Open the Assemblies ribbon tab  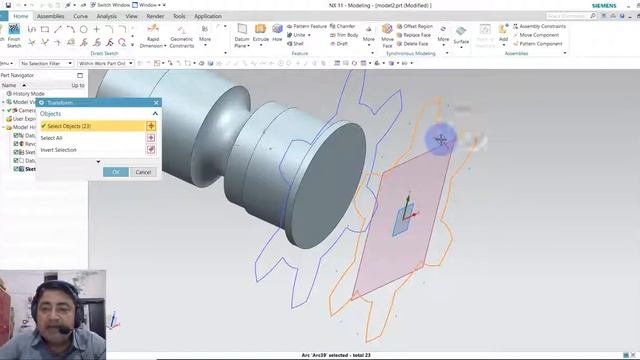(51, 16)
